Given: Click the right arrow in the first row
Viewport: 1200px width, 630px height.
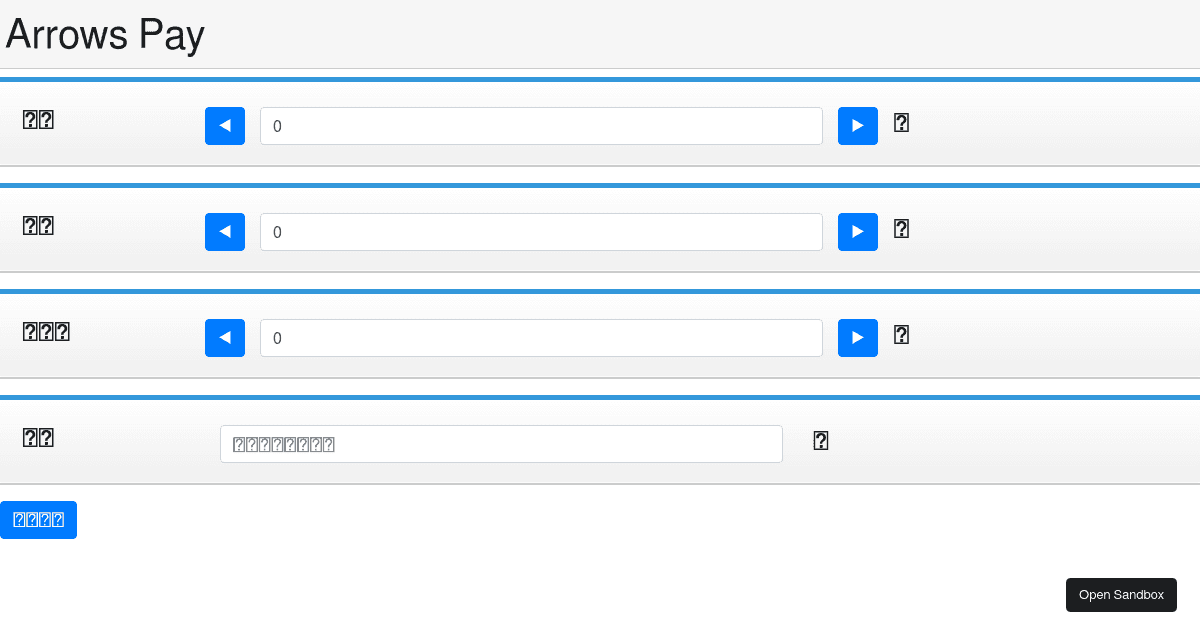Looking at the screenshot, I should (x=858, y=126).
